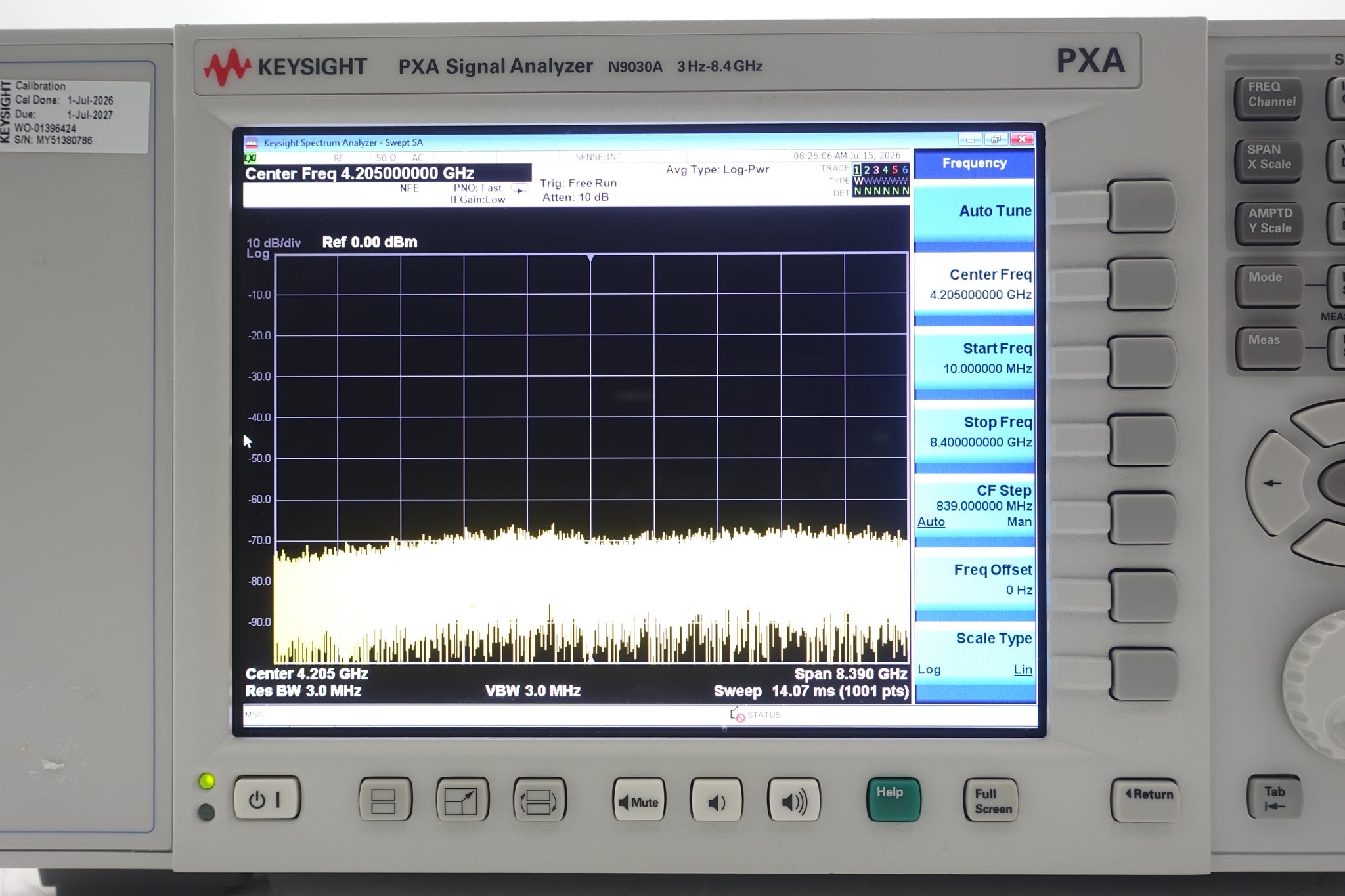Image resolution: width=1345 pixels, height=896 pixels.
Task: Tap the next window cycle button
Action: 539,800
